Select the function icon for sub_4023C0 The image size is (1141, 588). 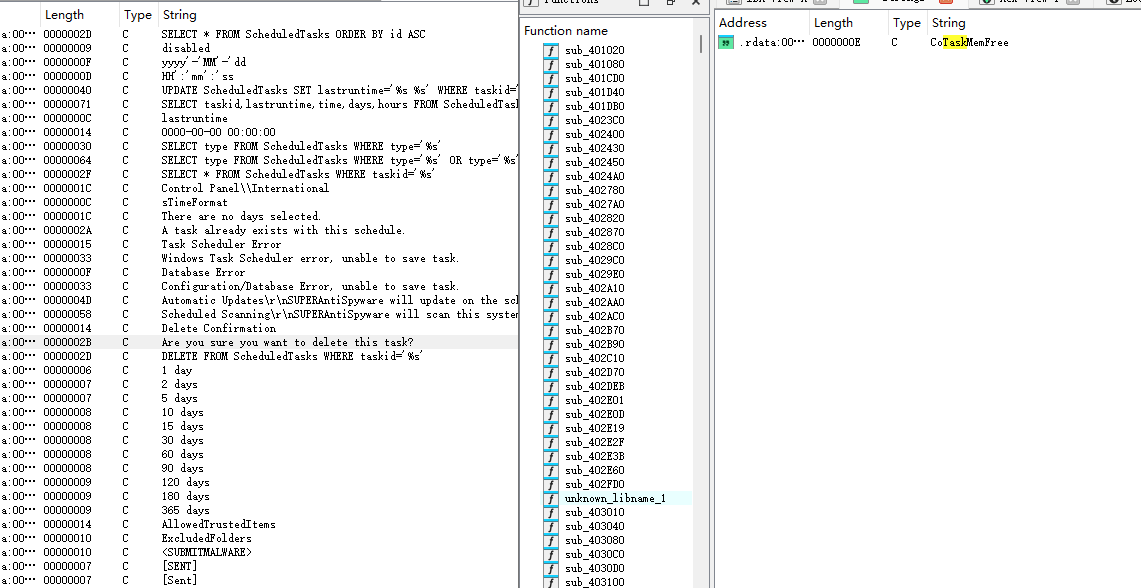[551, 120]
